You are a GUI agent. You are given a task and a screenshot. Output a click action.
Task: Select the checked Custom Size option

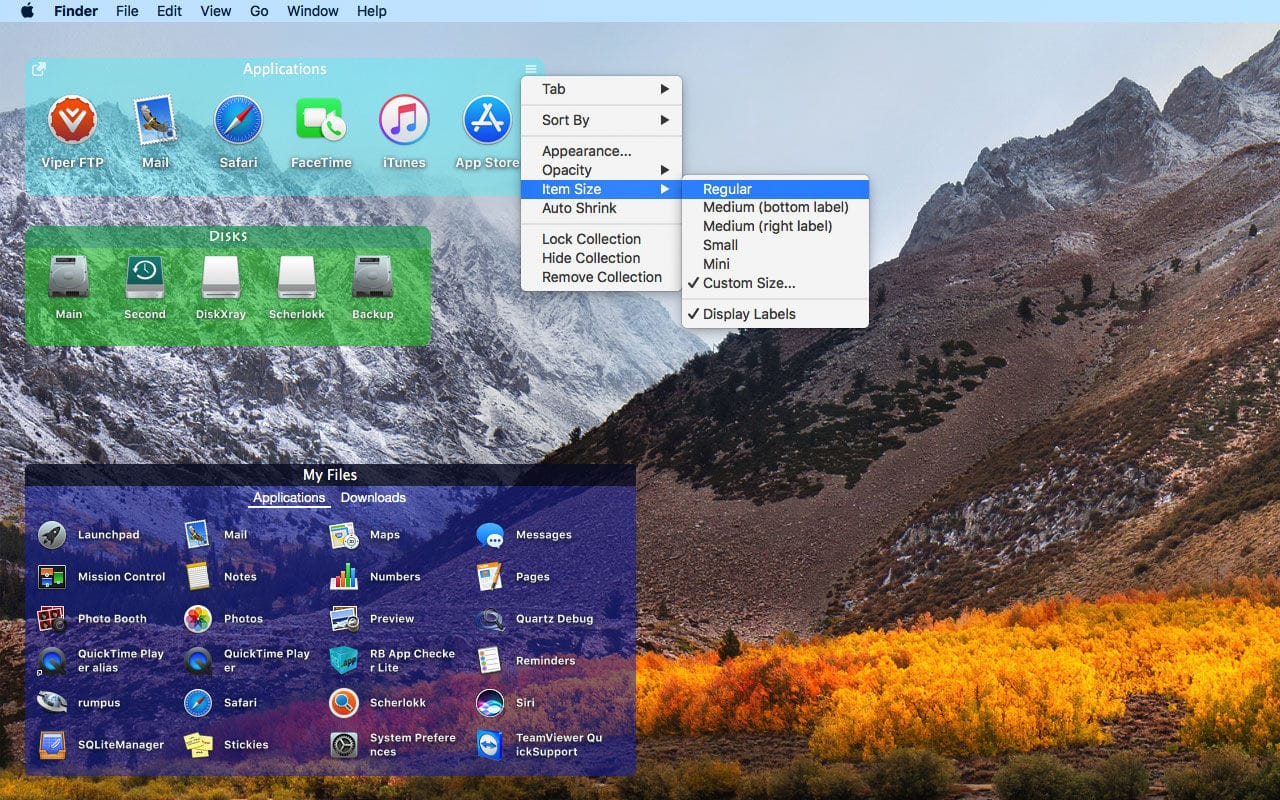coord(749,283)
